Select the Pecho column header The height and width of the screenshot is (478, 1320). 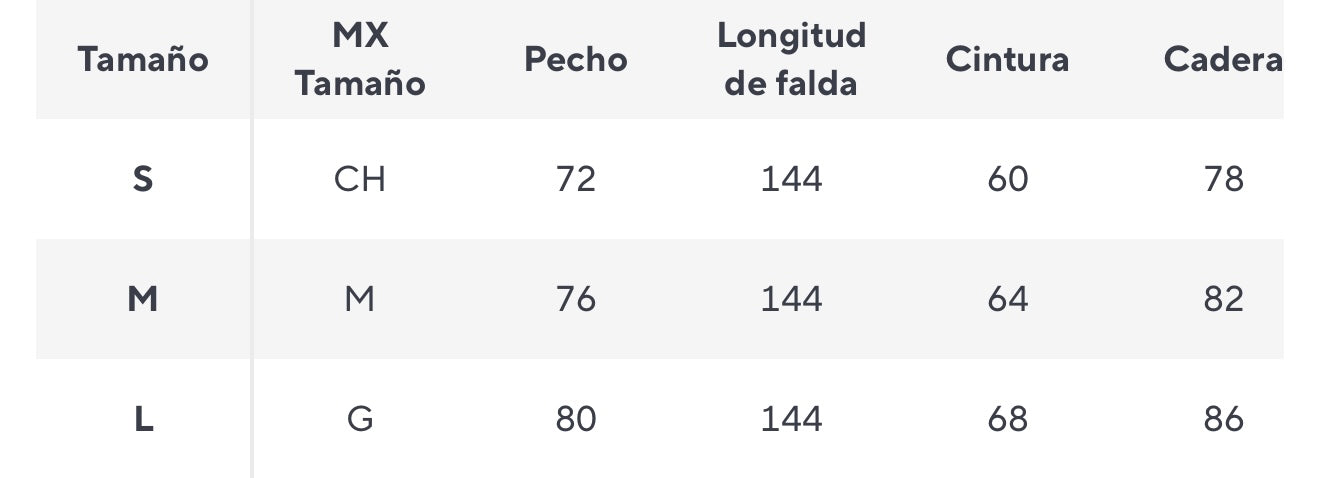point(576,60)
